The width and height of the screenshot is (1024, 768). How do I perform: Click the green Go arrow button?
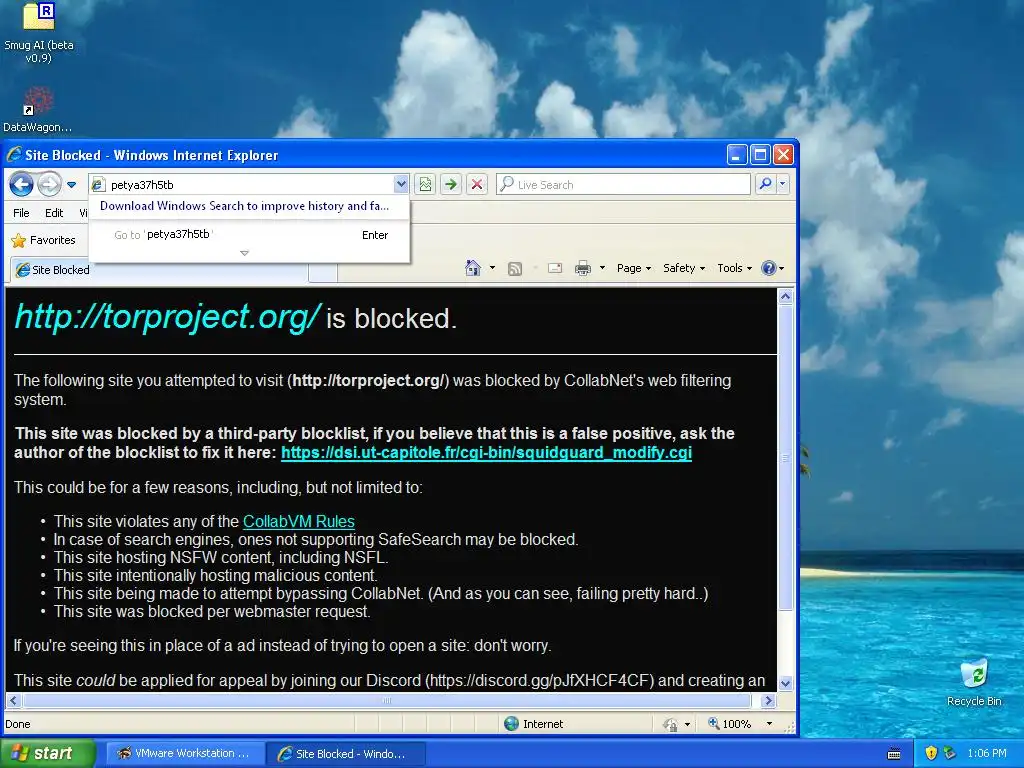coord(451,185)
